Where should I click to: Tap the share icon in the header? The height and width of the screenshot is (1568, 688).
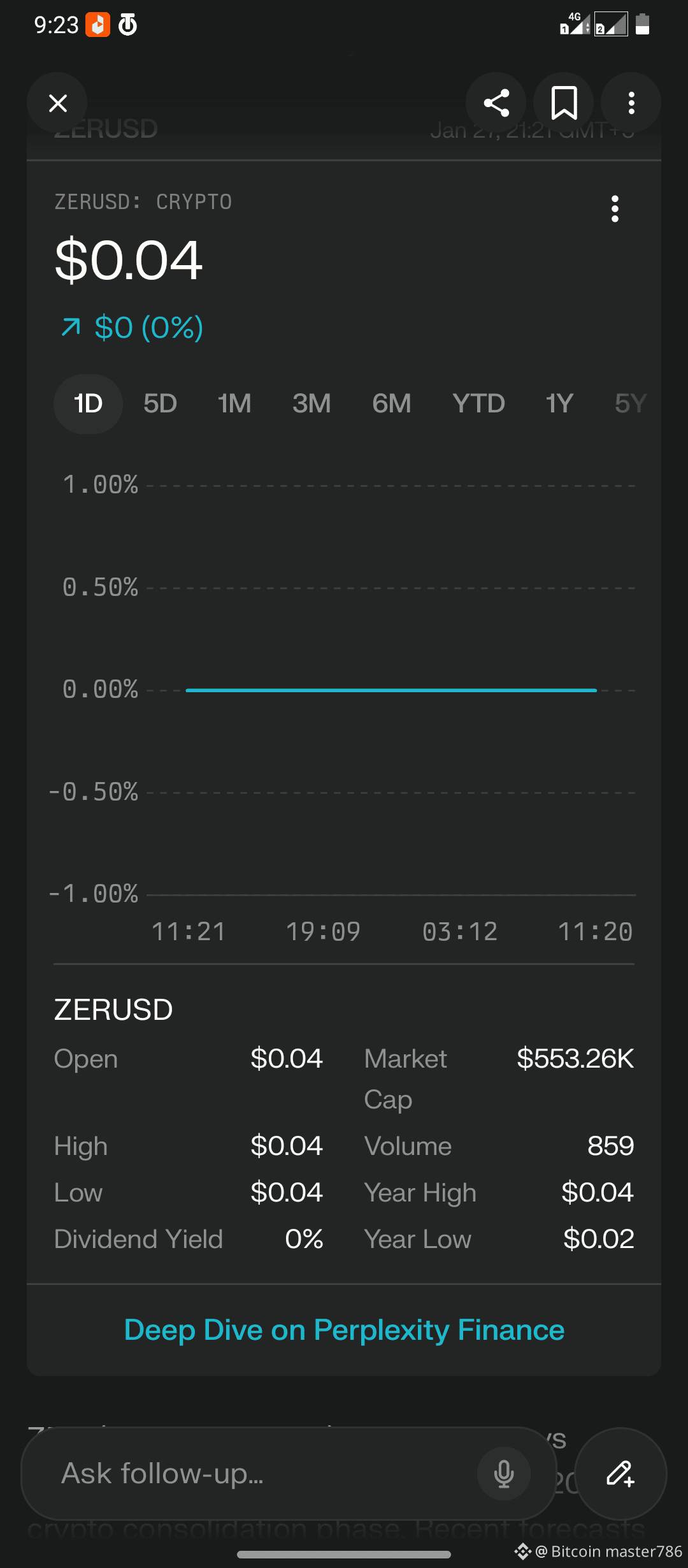(x=496, y=103)
